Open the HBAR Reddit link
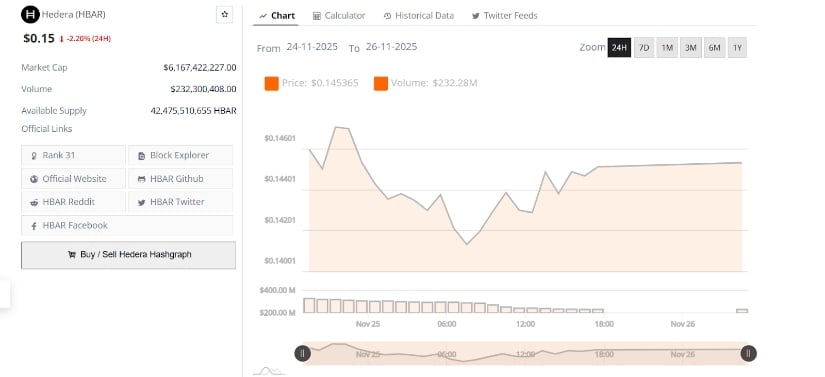825x377 pixels. coord(74,202)
